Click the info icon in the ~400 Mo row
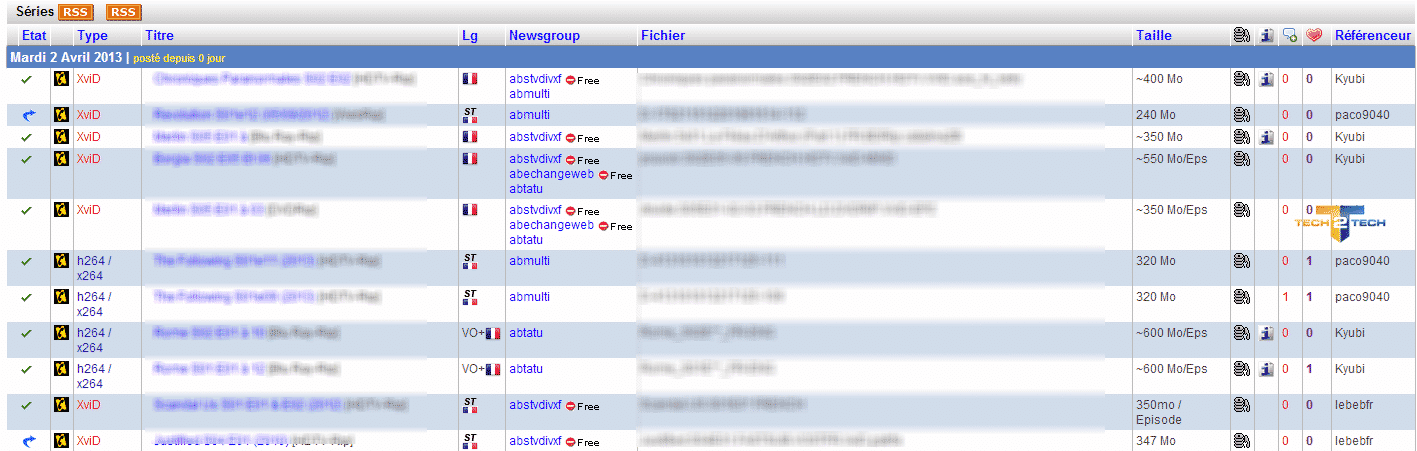 tap(1266, 79)
